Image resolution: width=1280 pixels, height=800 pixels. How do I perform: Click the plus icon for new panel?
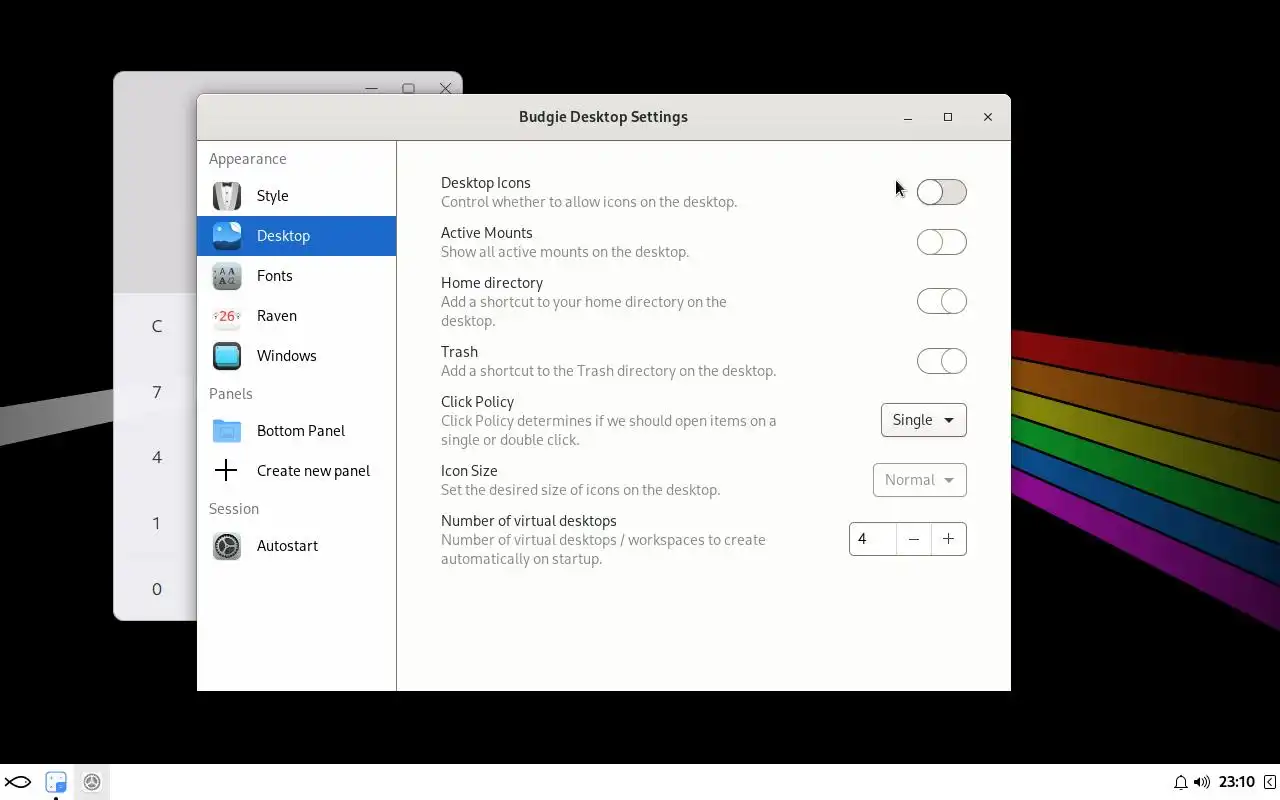point(227,471)
